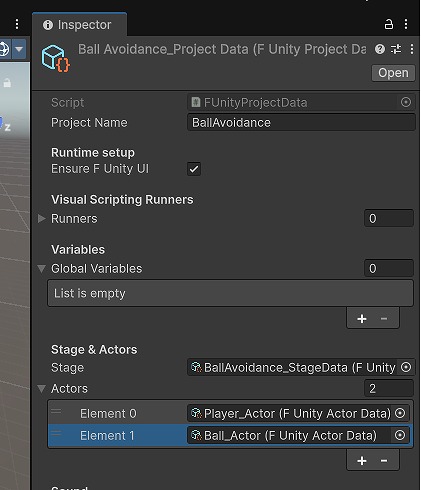421x490 pixels.
Task: Click the ScriptableObject asset icon
Action: [x=56, y=58]
